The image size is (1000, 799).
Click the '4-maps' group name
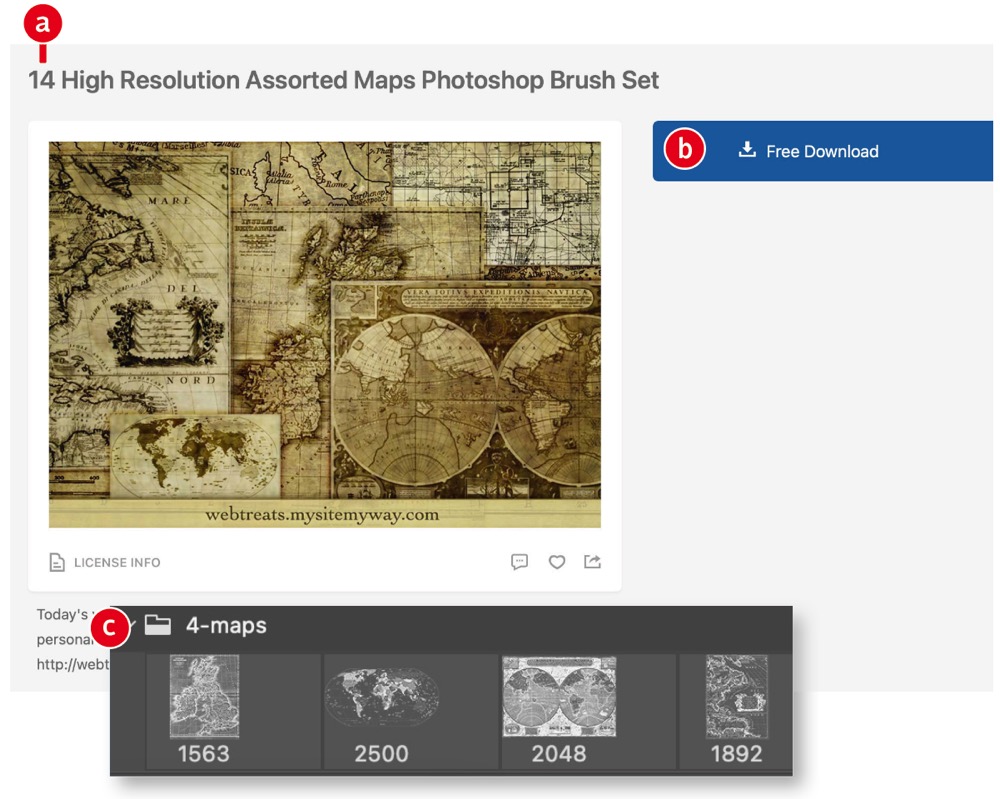click(226, 626)
